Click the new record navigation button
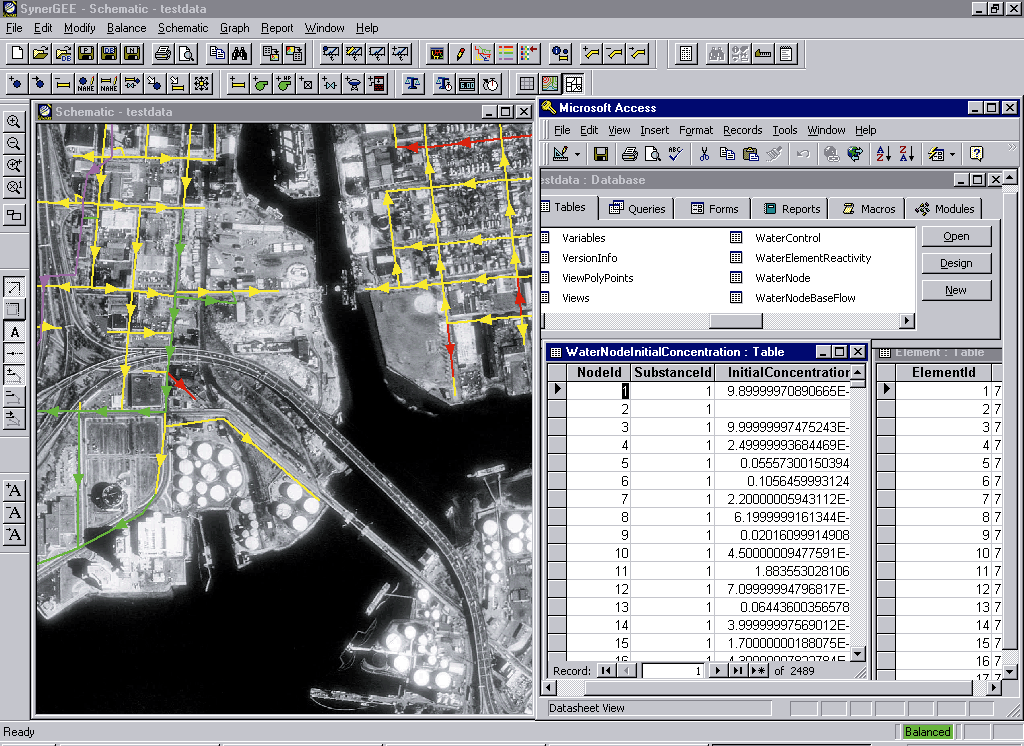 coord(758,671)
